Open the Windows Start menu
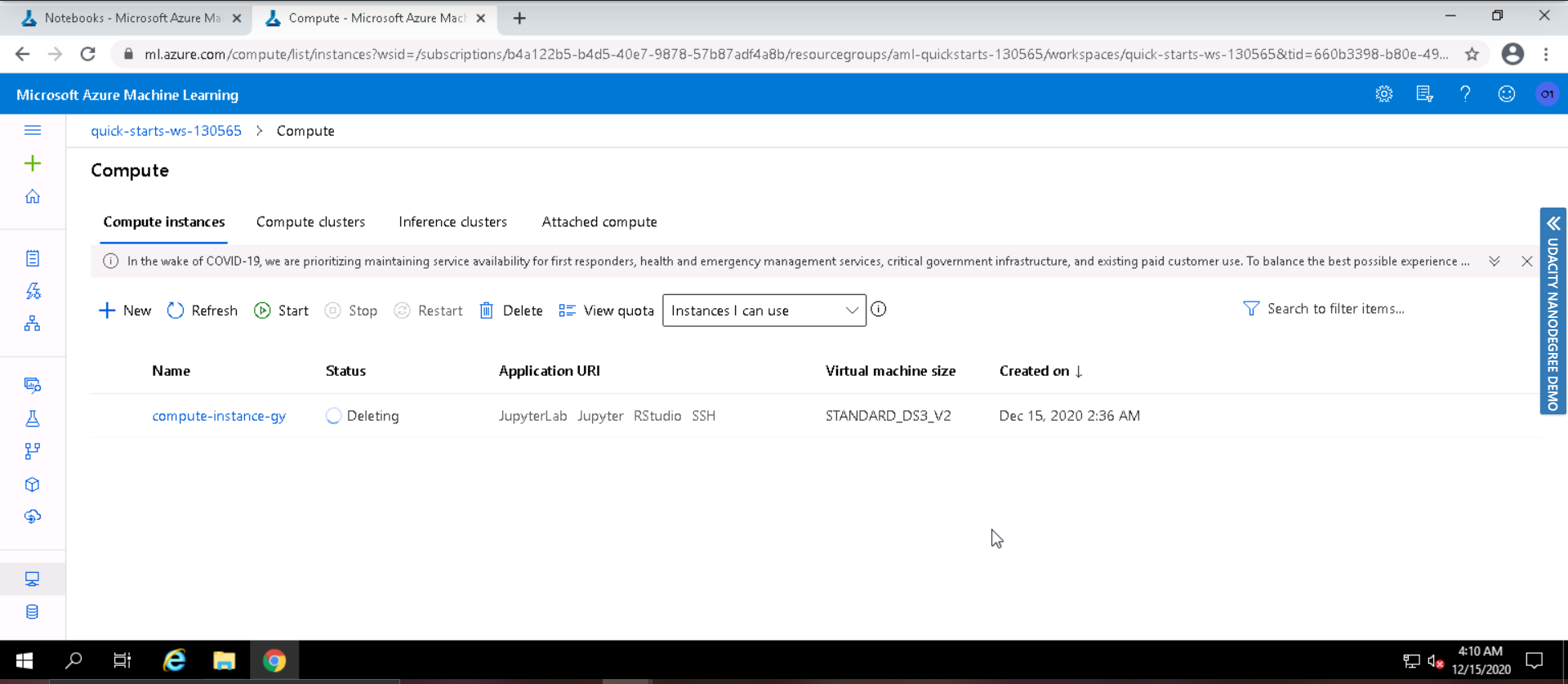The height and width of the screenshot is (684, 1568). [x=24, y=660]
